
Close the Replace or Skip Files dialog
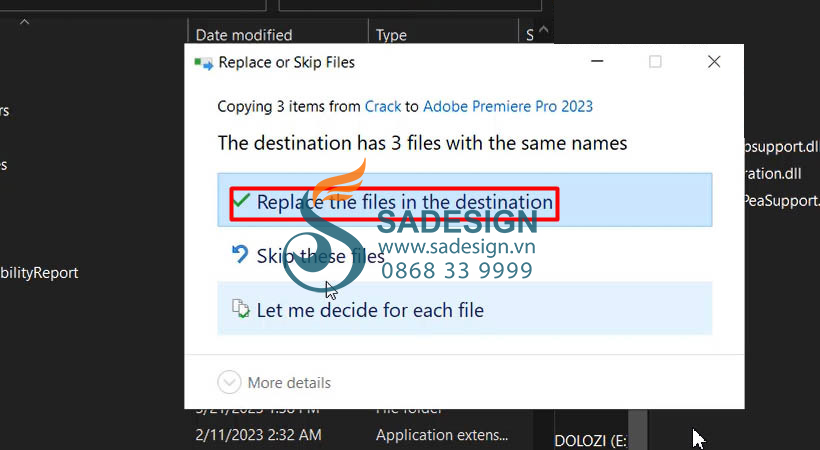[714, 62]
